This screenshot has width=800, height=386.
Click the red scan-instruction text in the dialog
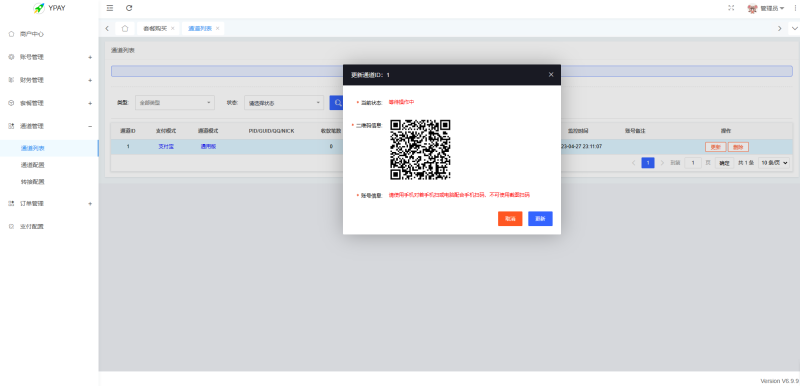tap(459, 195)
